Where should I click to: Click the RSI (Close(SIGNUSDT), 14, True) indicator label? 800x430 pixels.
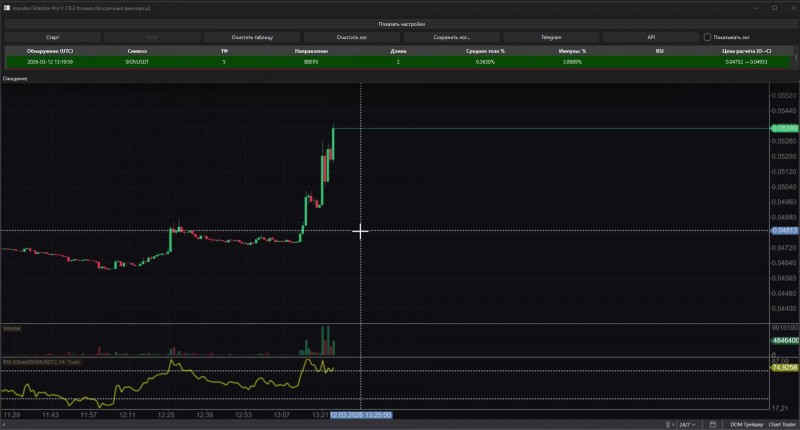pyautogui.click(x=42, y=362)
